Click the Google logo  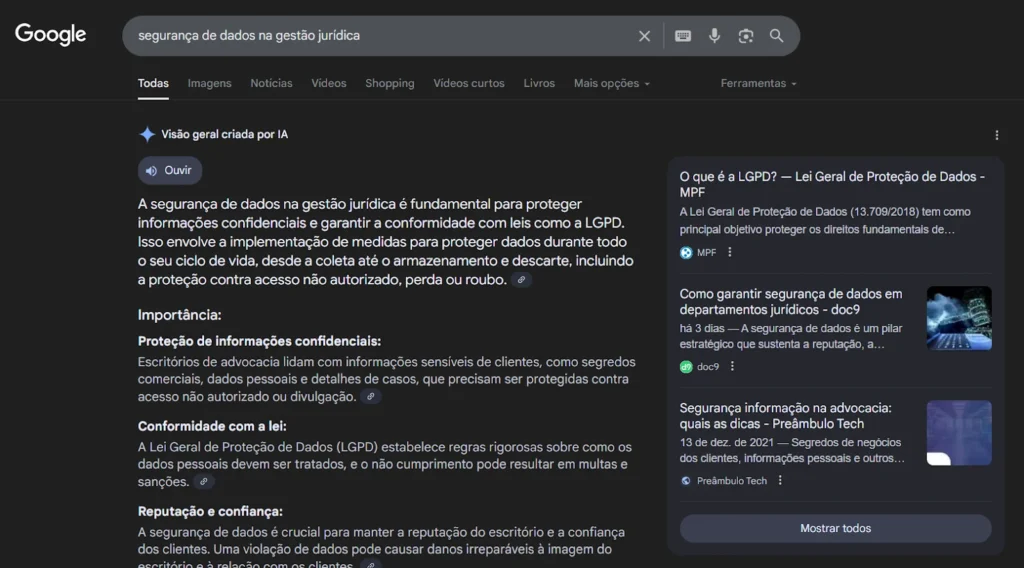click(50, 34)
